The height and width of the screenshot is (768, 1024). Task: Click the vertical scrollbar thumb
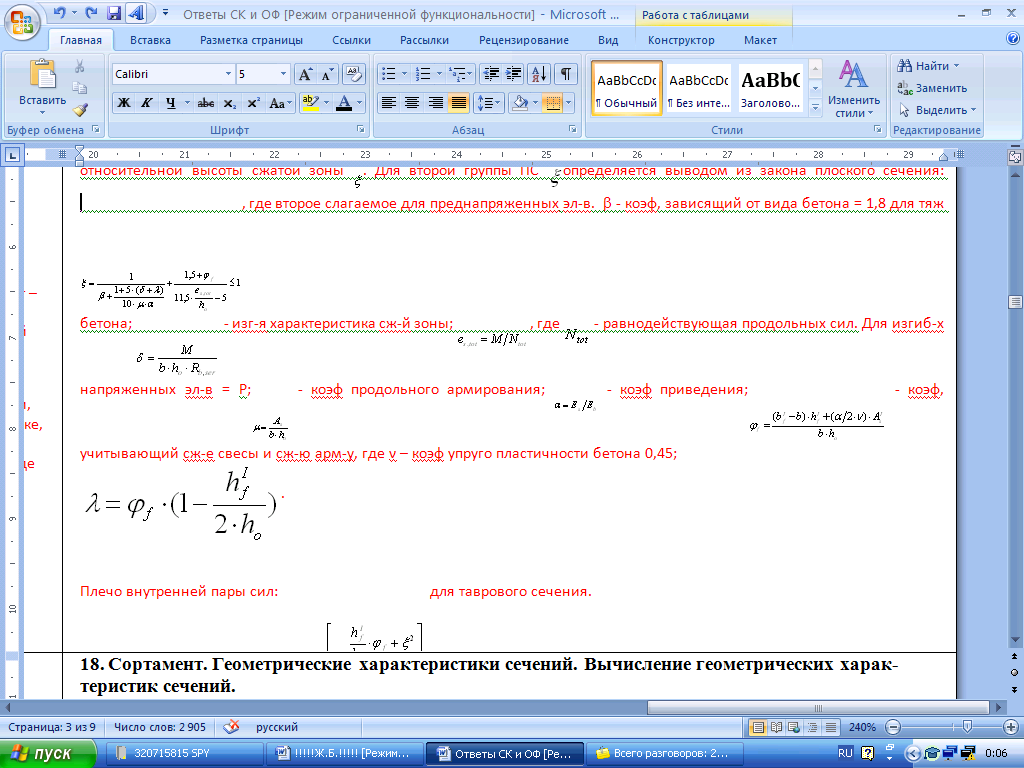[1015, 302]
